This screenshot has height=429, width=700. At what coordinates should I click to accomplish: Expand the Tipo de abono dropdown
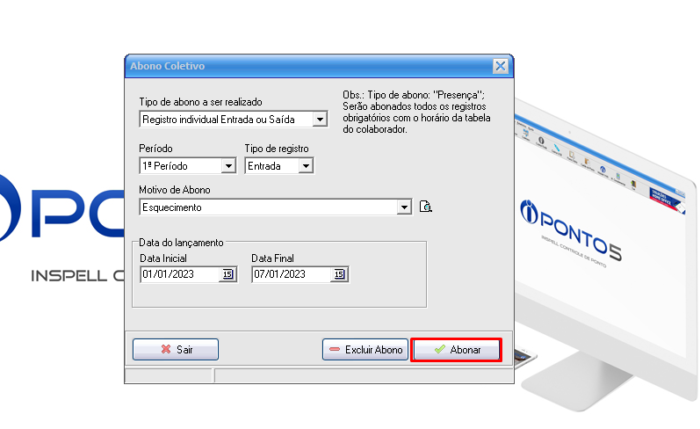(x=320, y=120)
